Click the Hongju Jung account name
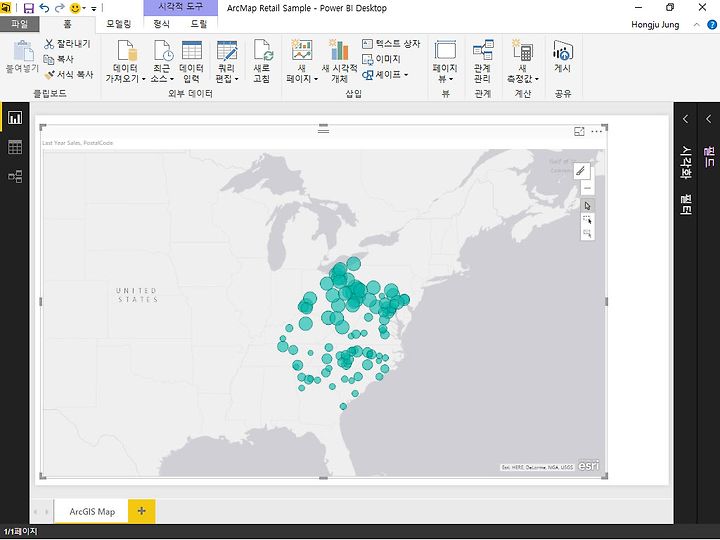 tap(655, 25)
